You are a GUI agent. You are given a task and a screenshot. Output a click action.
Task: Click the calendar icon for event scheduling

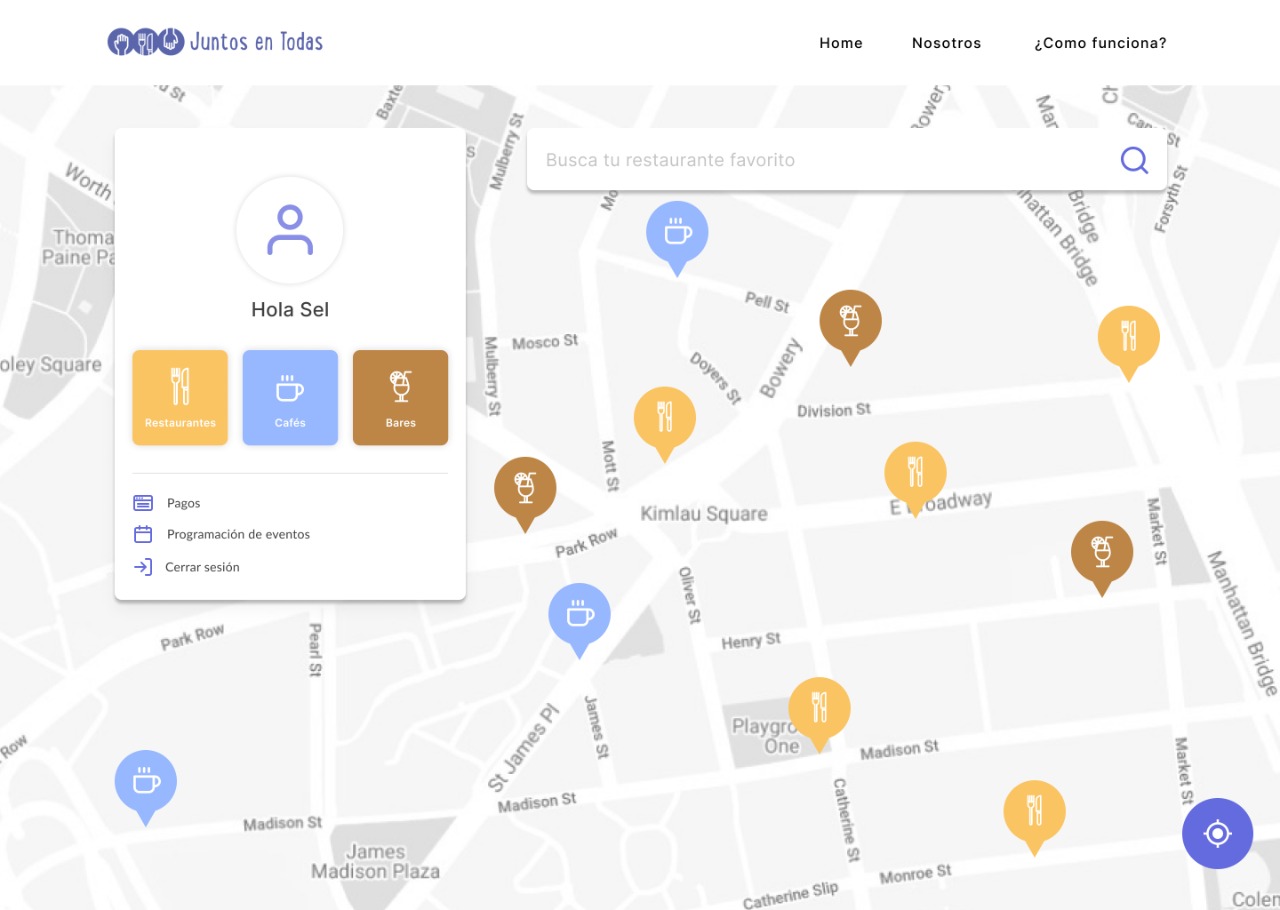coord(143,534)
